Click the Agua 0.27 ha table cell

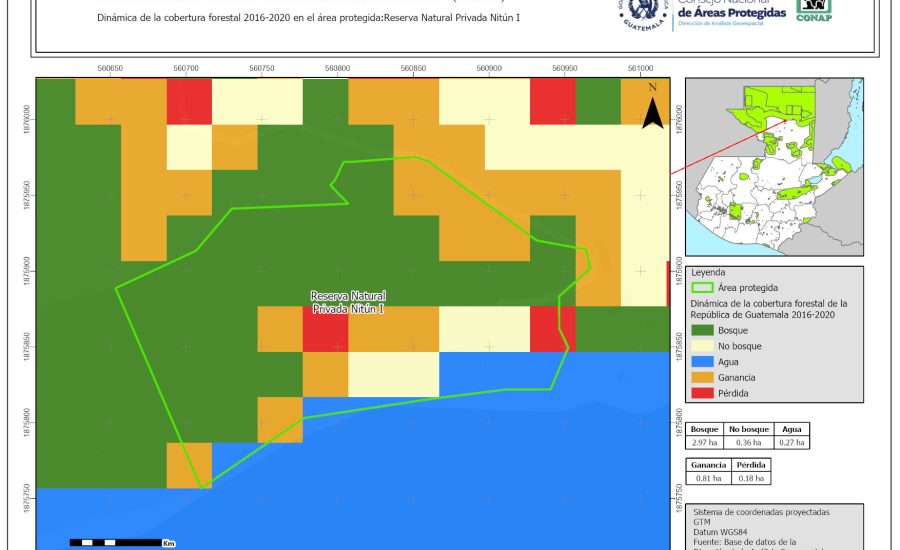pyautogui.click(x=789, y=442)
